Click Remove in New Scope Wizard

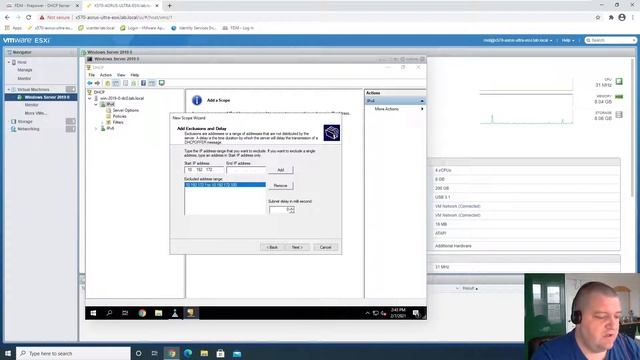pyautogui.click(x=281, y=186)
